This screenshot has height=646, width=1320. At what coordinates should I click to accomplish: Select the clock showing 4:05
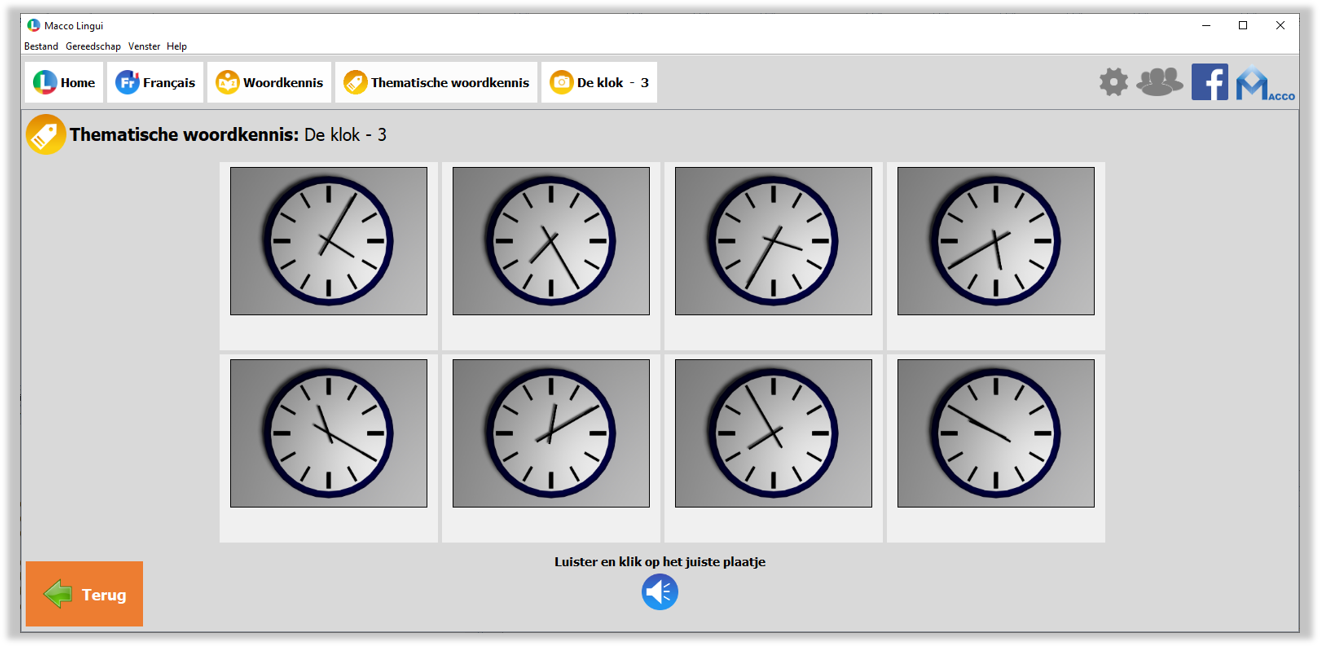coord(328,241)
